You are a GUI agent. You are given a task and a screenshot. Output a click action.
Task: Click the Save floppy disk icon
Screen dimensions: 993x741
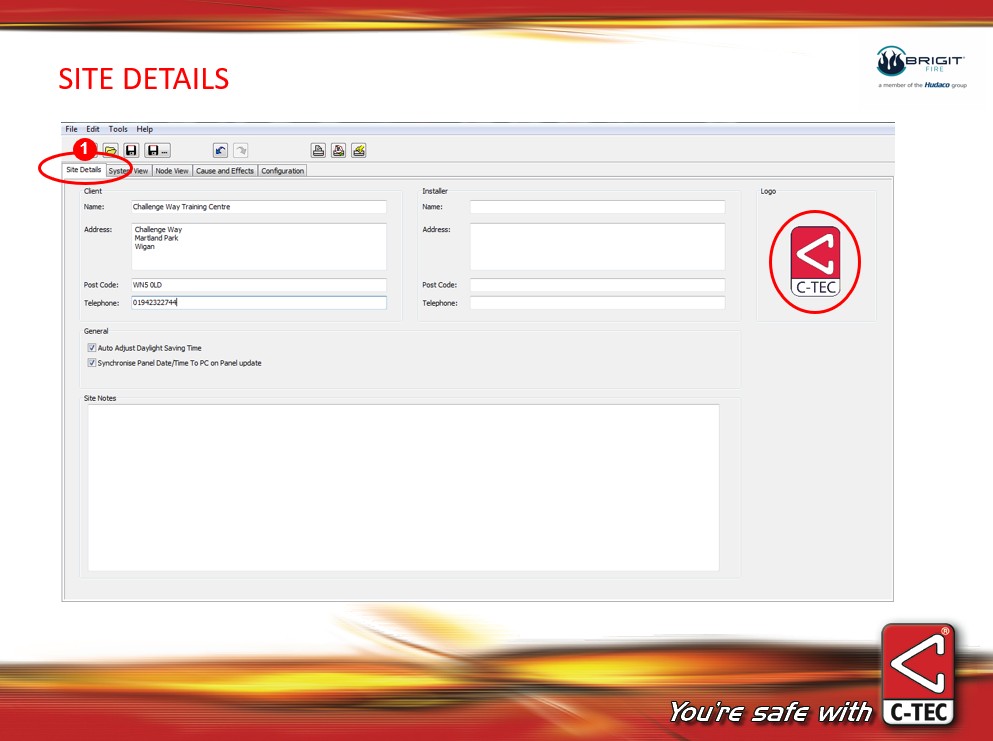pos(131,151)
